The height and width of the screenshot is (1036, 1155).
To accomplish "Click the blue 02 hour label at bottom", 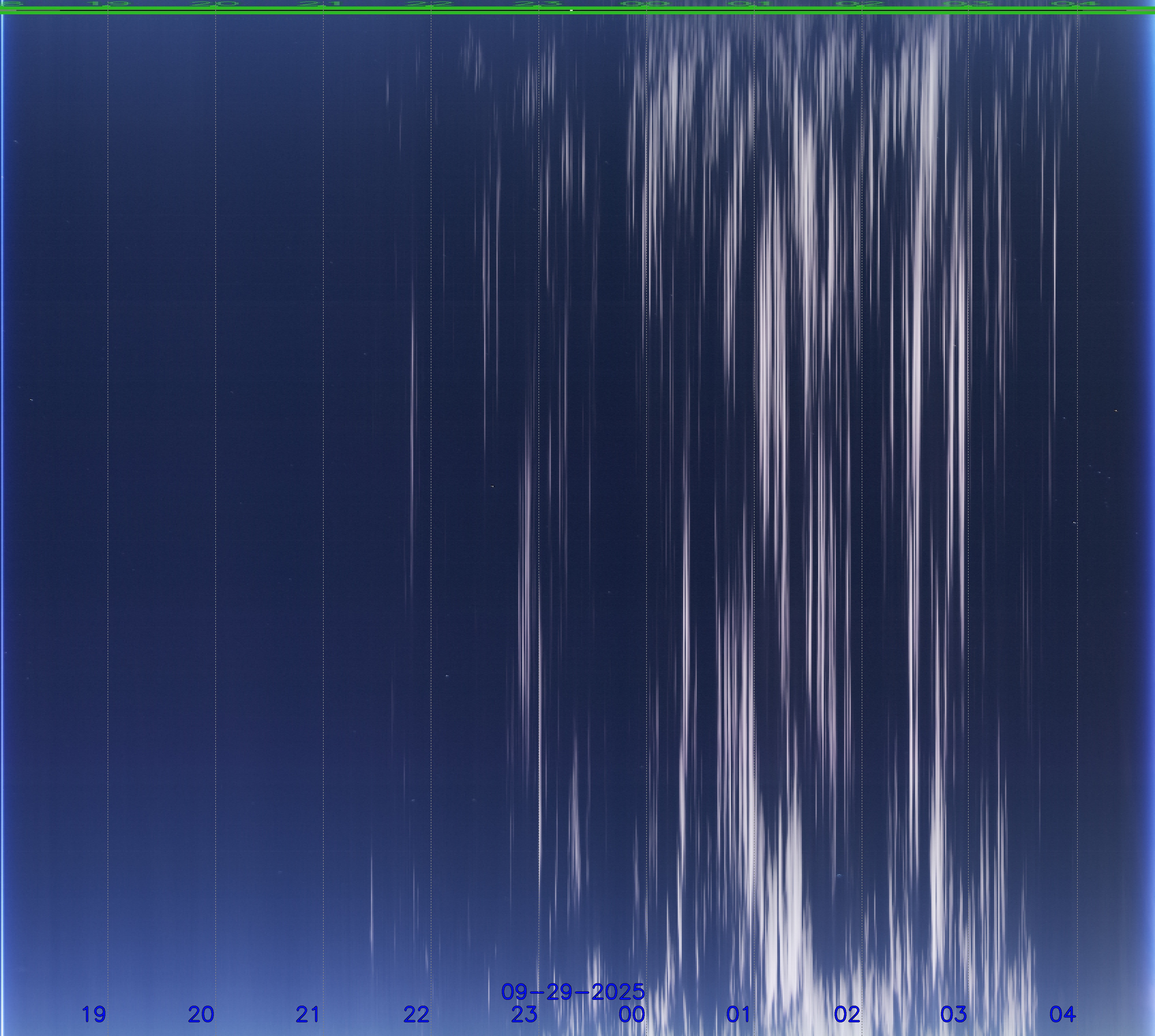I will coord(847,1014).
